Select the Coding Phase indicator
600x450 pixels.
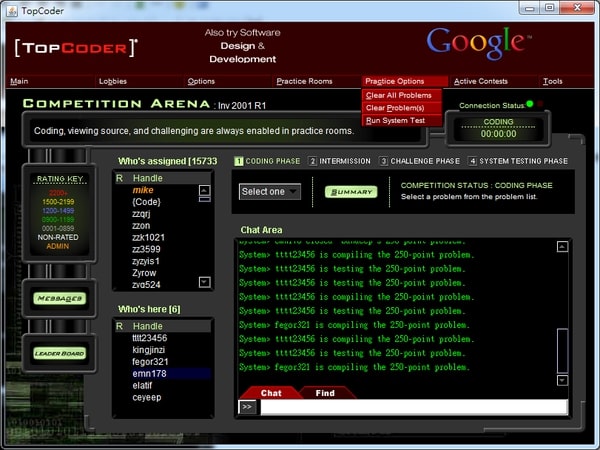click(x=267, y=161)
